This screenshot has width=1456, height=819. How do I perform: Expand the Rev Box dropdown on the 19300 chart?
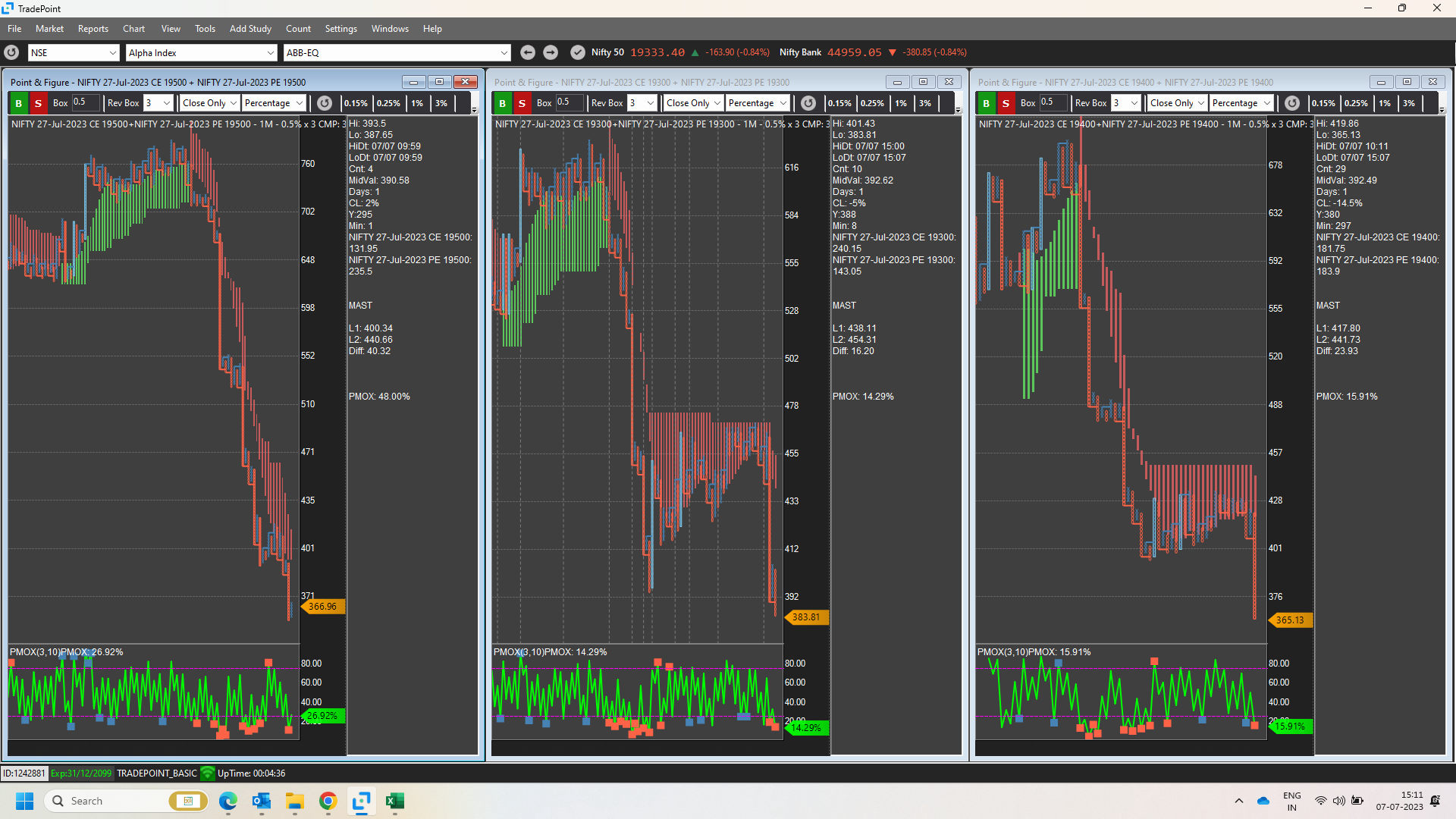pos(641,102)
